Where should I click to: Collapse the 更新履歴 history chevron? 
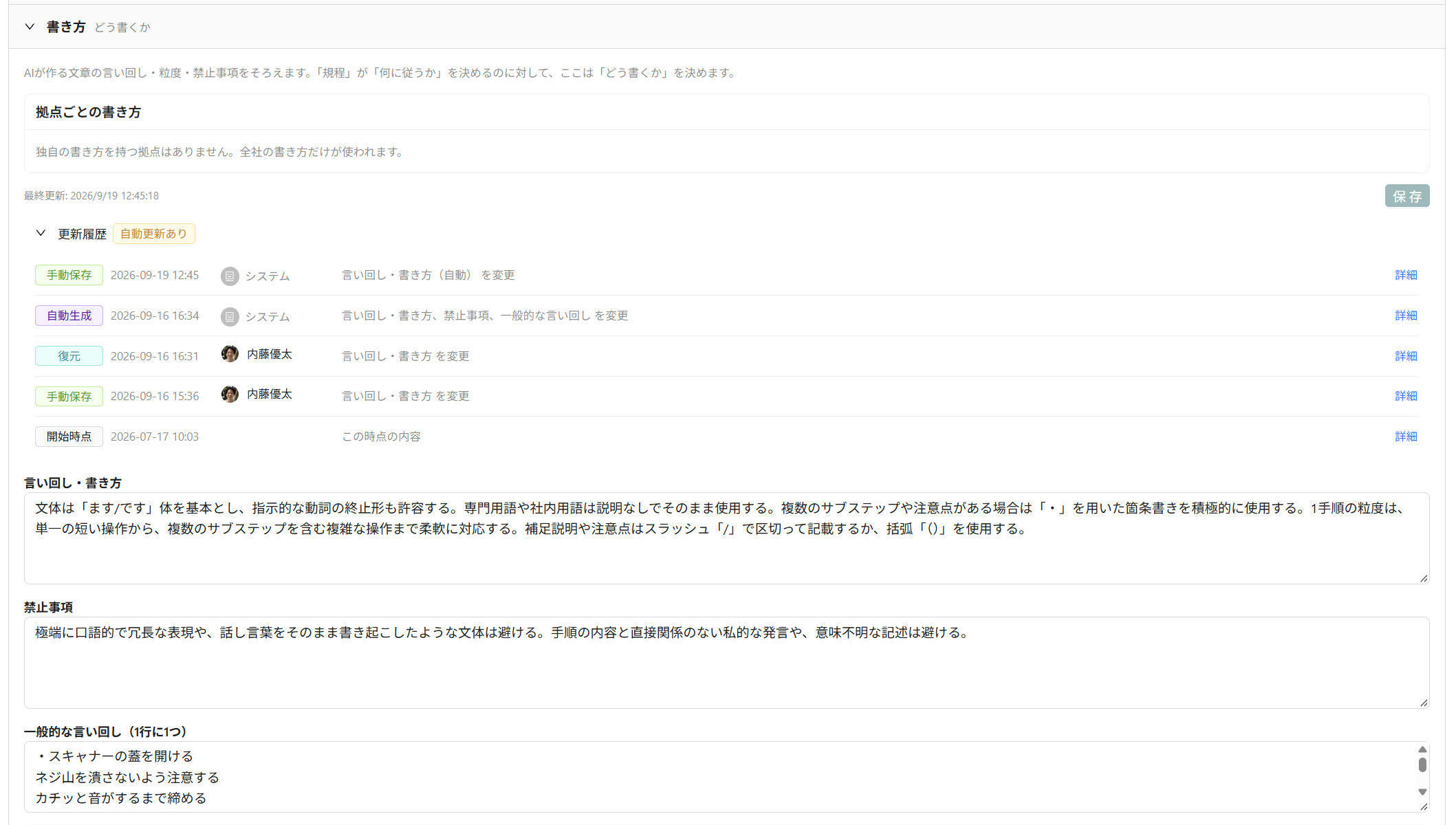pos(41,233)
